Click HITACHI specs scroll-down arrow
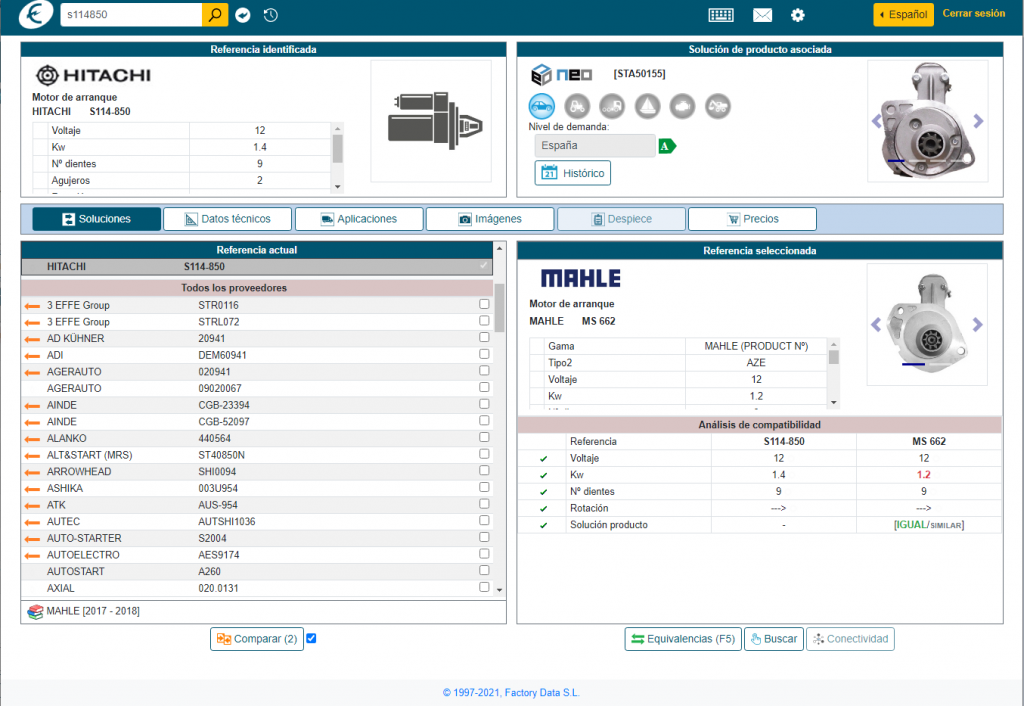 pyautogui.click(x=338, y=187)
